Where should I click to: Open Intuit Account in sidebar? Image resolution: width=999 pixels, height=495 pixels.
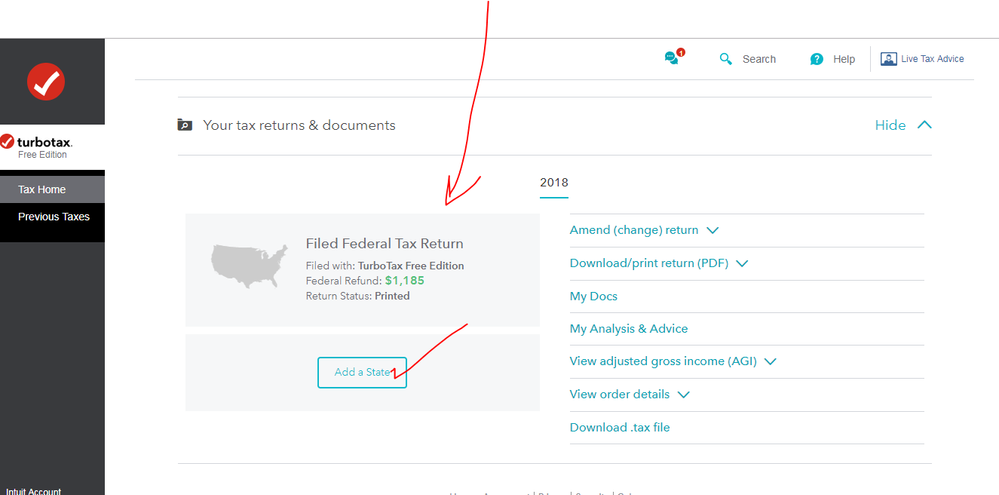point(34,491)
